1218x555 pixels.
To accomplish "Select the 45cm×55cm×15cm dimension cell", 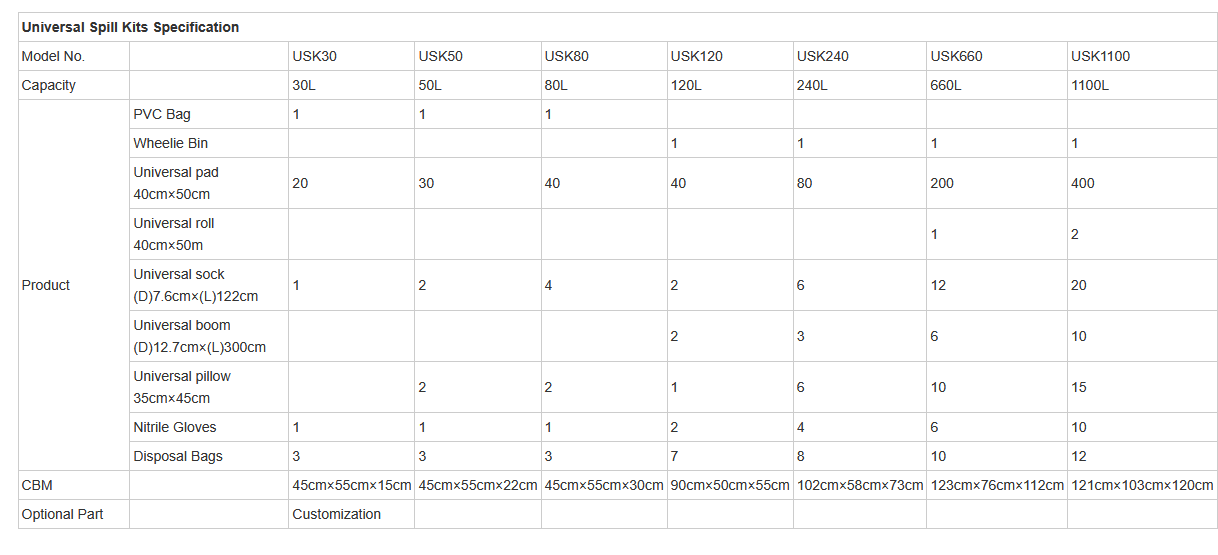I will tap(351, 485).
